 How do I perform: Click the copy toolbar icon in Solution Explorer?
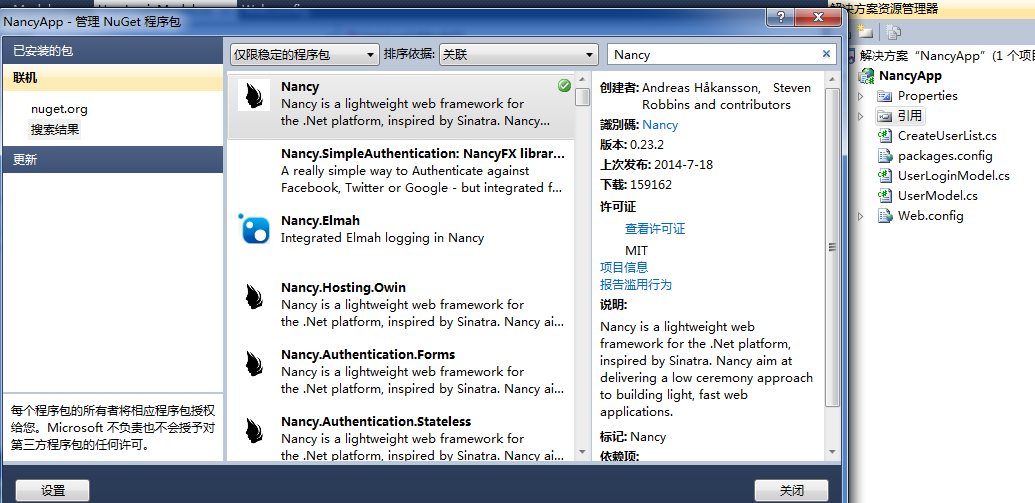(x=894, y=31)
